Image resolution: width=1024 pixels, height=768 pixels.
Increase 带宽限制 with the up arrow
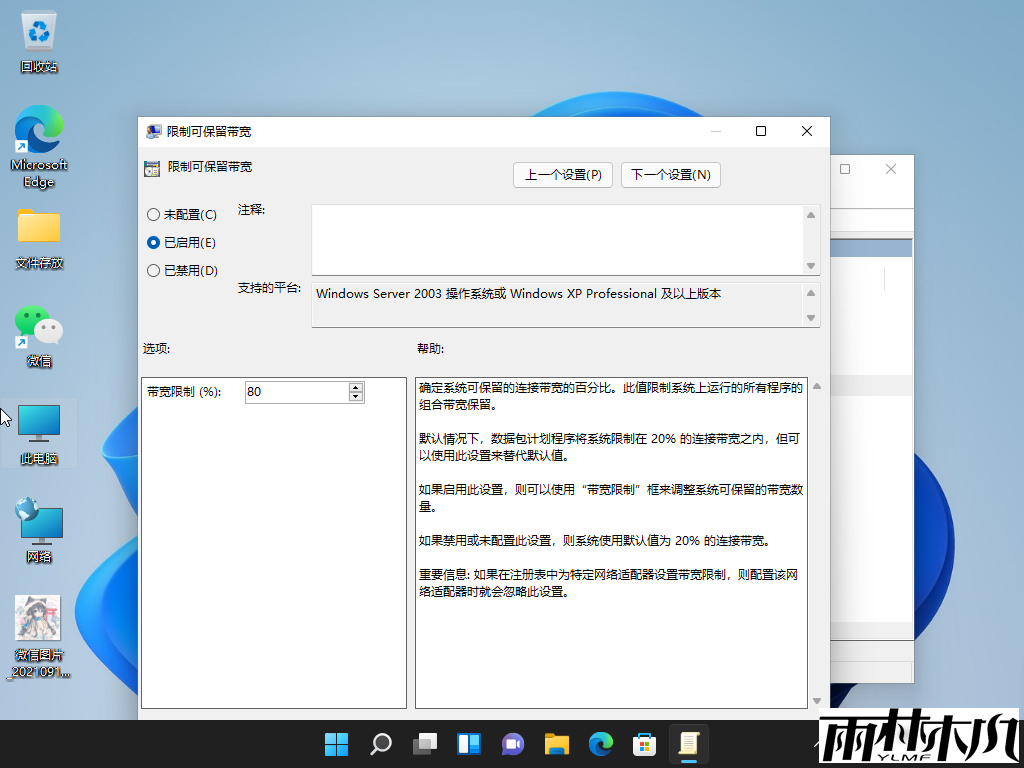pos(356,387)
